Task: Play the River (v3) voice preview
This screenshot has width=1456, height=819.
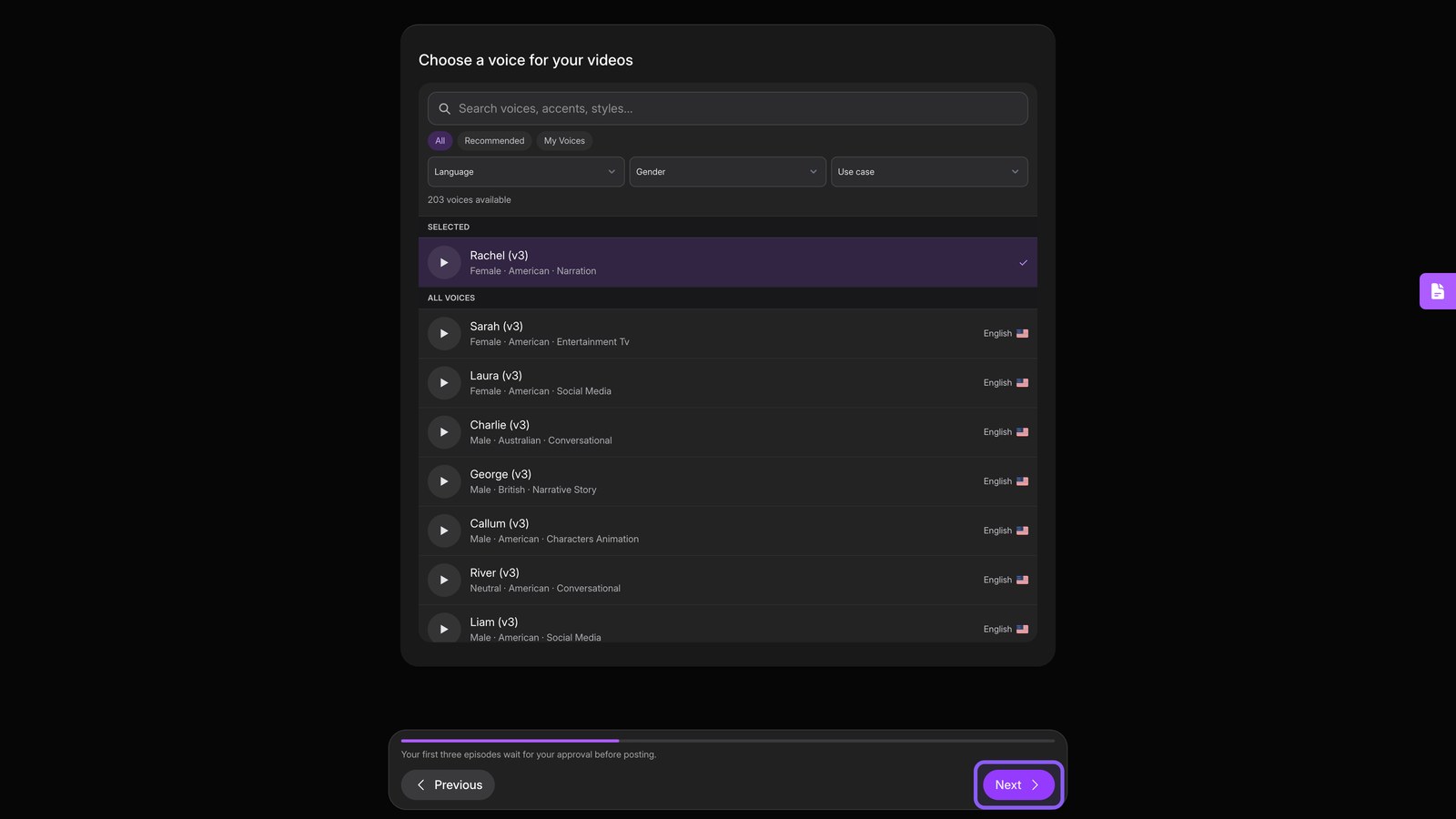Action: 444,580
